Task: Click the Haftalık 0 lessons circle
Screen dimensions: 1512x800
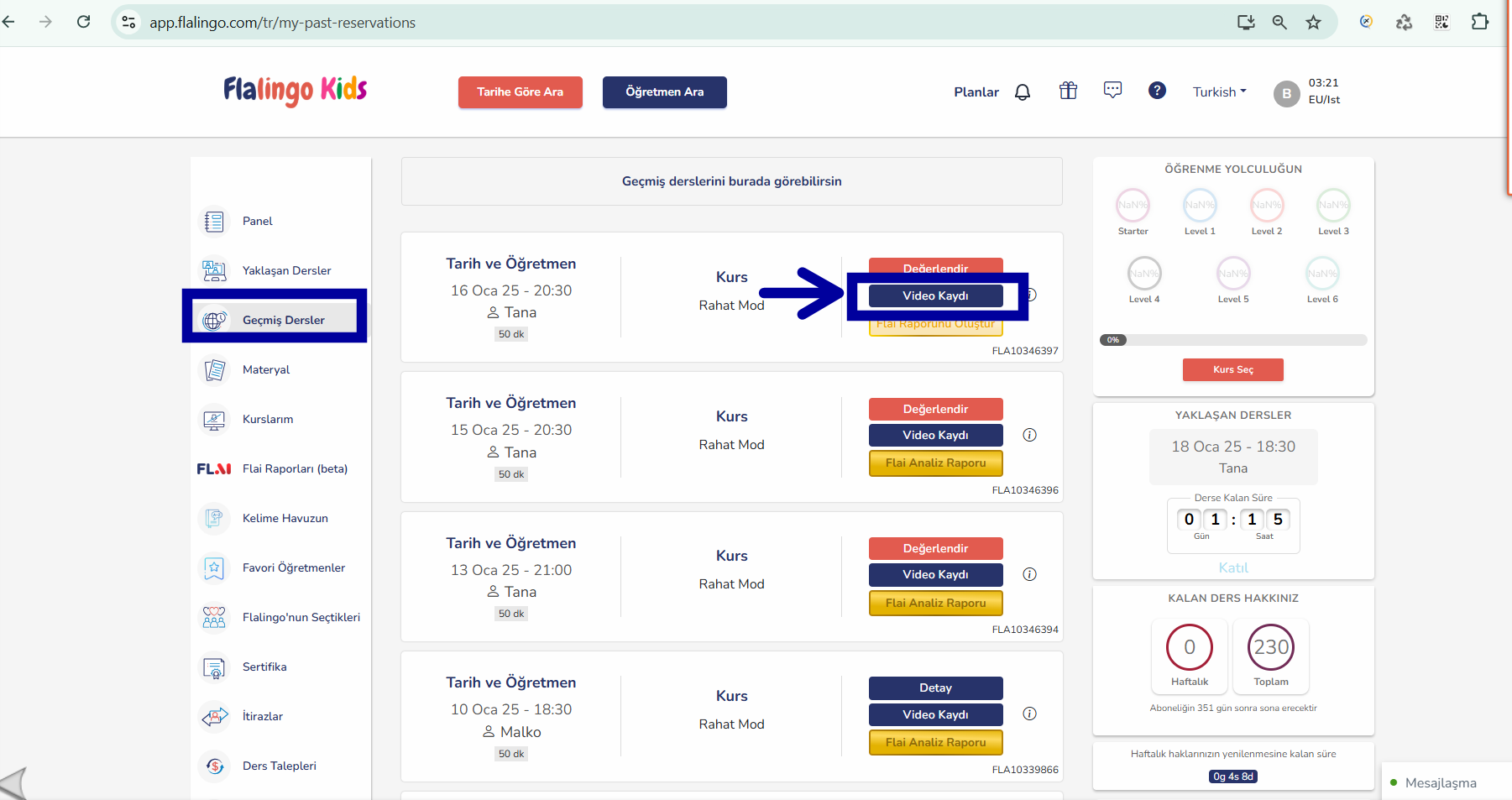Action: (x=1190, y=647)
